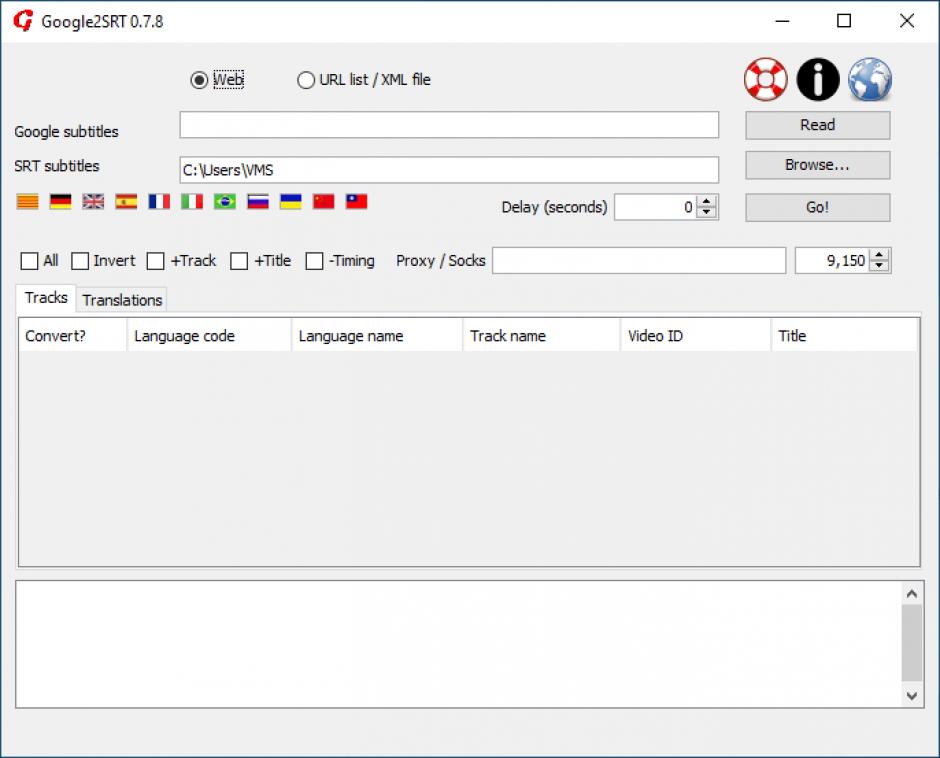Click the blue globe website icon
This screenshot has height=758, width=940.
[870, 79]
